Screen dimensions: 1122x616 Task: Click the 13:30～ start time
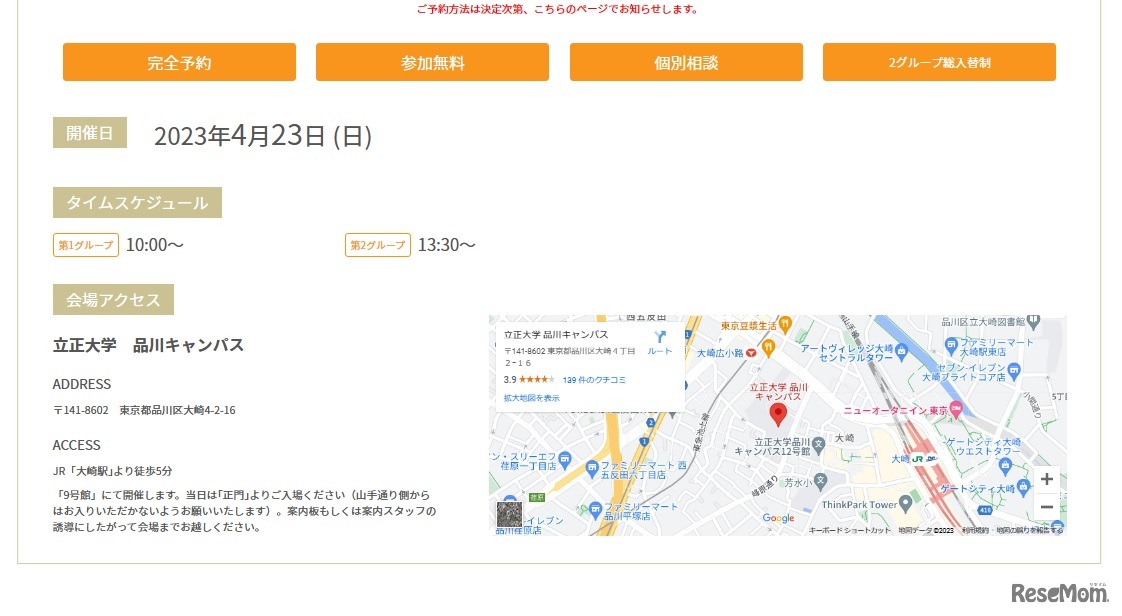pos(447,245)
